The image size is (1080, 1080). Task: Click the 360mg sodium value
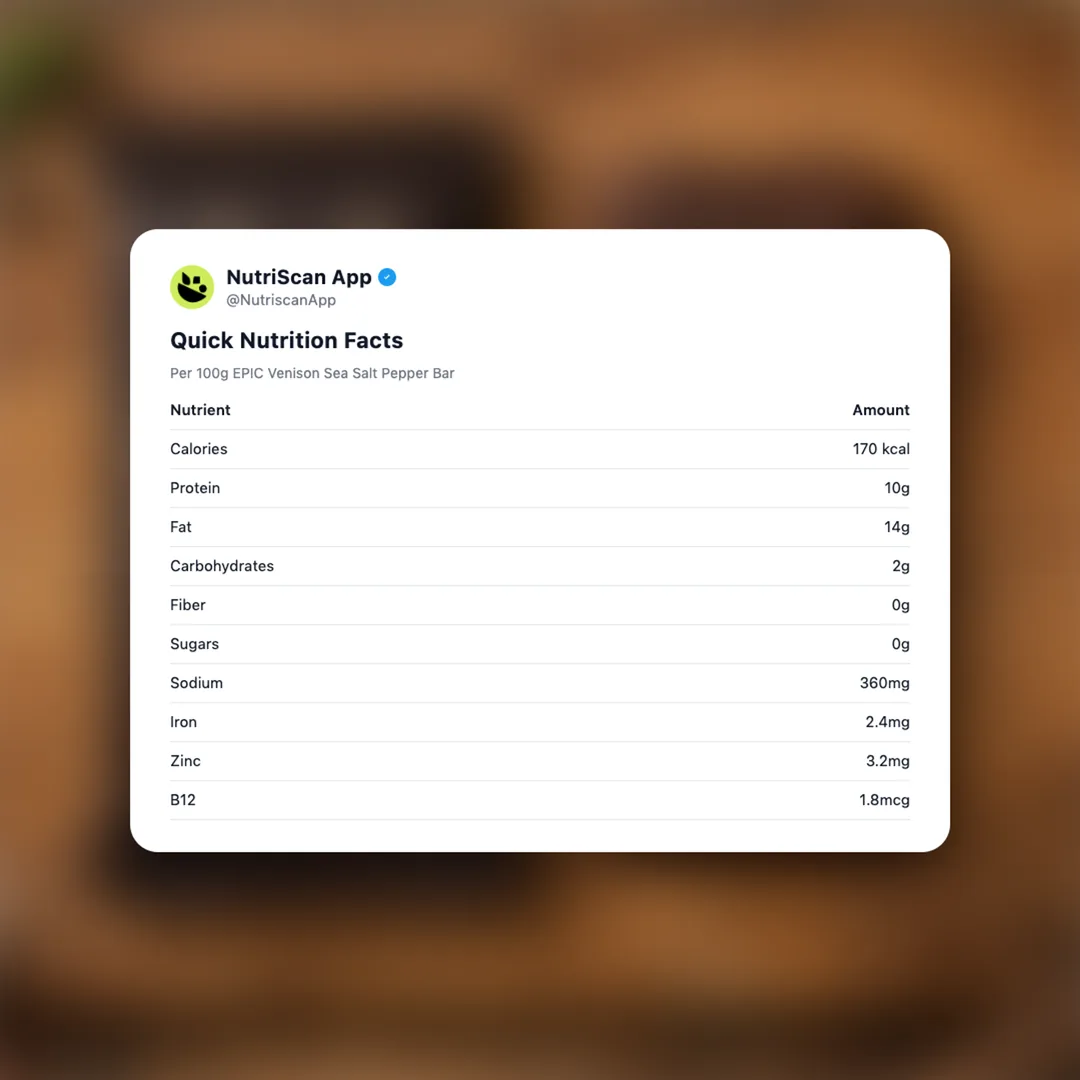pos(884,683)
